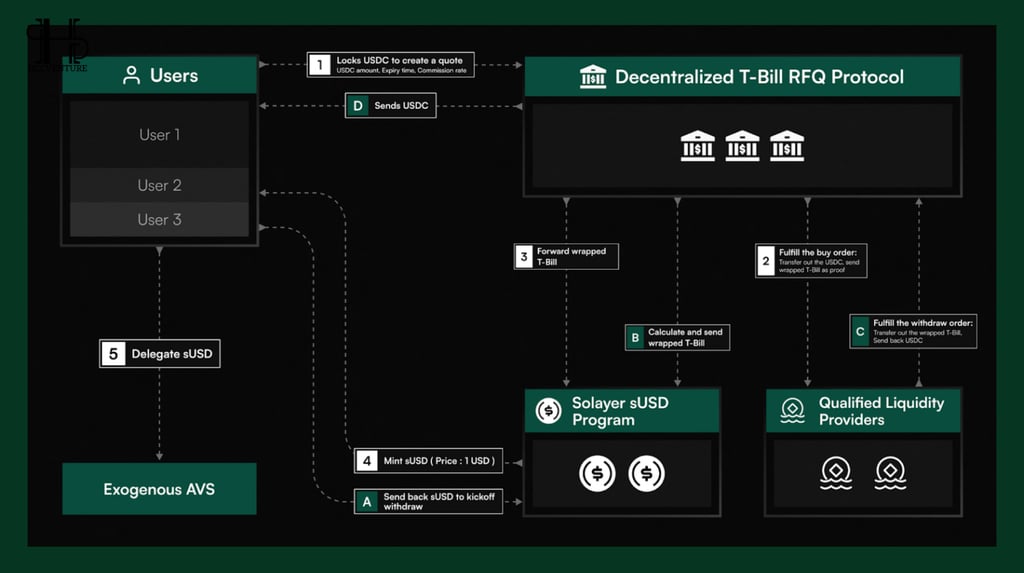
Task: Click the Users panel title
Action: pyautogui.click(x=174, y=75)
